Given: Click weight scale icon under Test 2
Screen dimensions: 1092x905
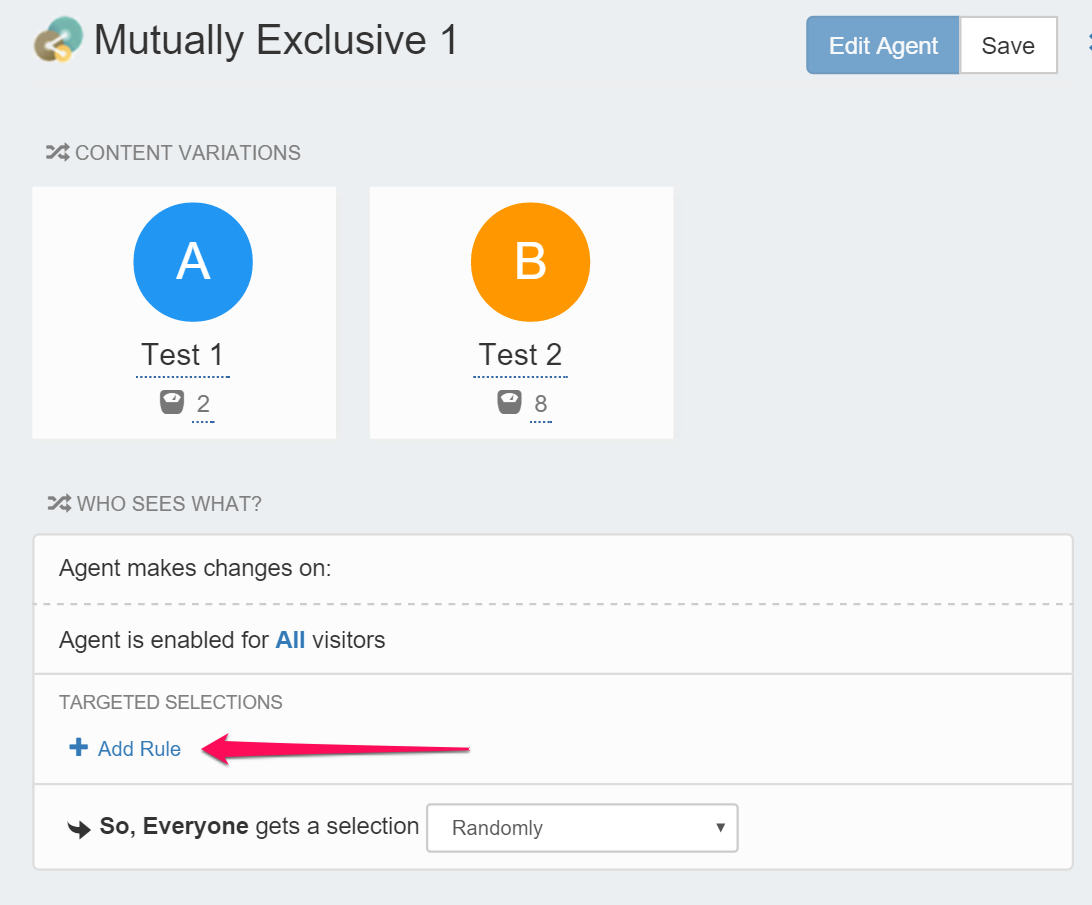Looking at the screenshot, I should (x=509, y=402).
